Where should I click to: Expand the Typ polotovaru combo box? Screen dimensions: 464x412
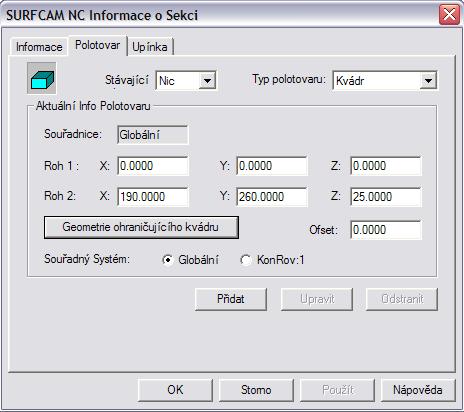(x=385, y=80)
